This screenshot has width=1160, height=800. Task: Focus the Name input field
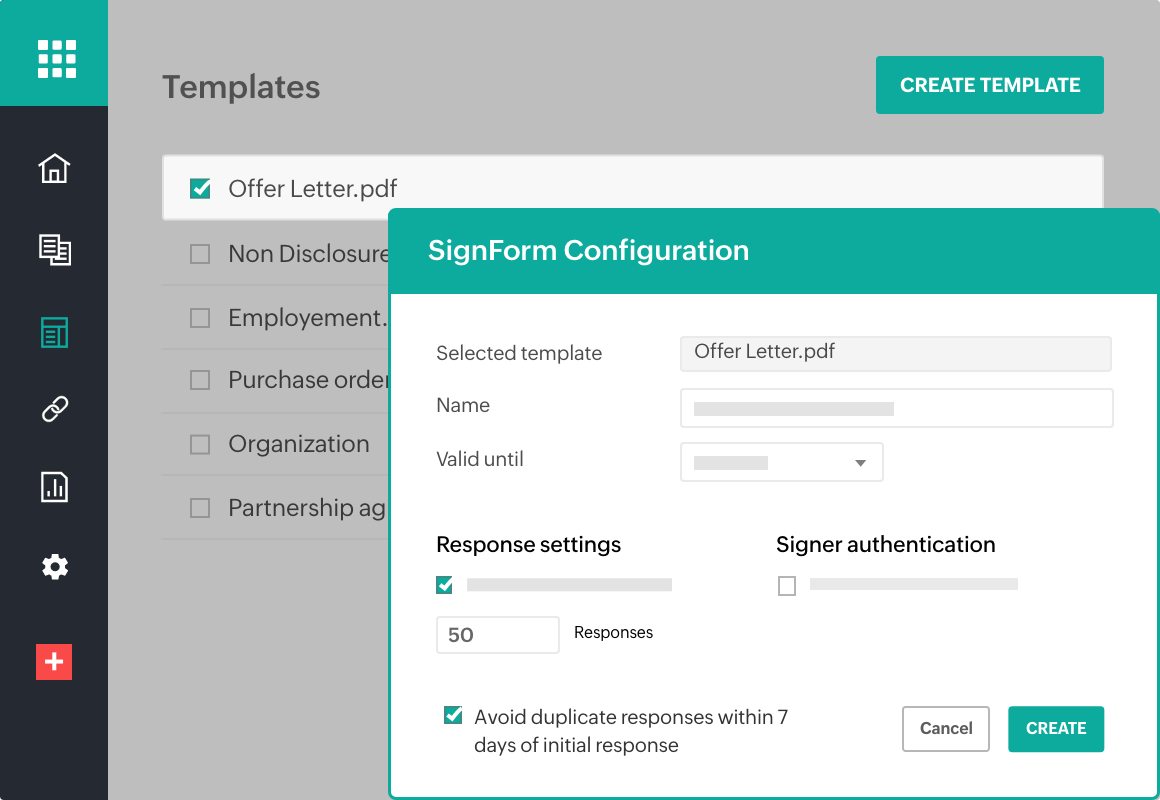[x=896, y=408]
